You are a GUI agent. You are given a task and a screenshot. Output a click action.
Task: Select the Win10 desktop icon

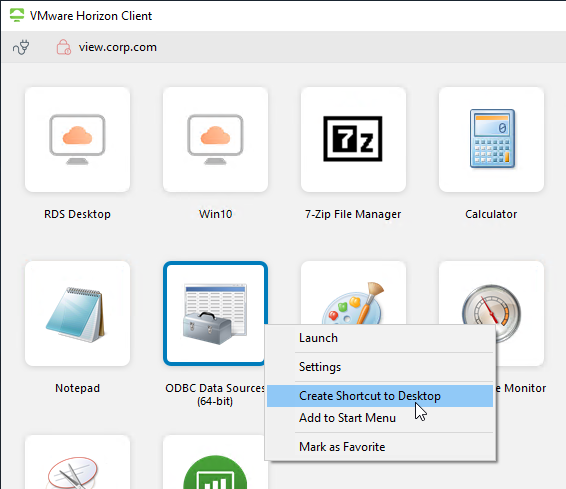pos(215,139)
